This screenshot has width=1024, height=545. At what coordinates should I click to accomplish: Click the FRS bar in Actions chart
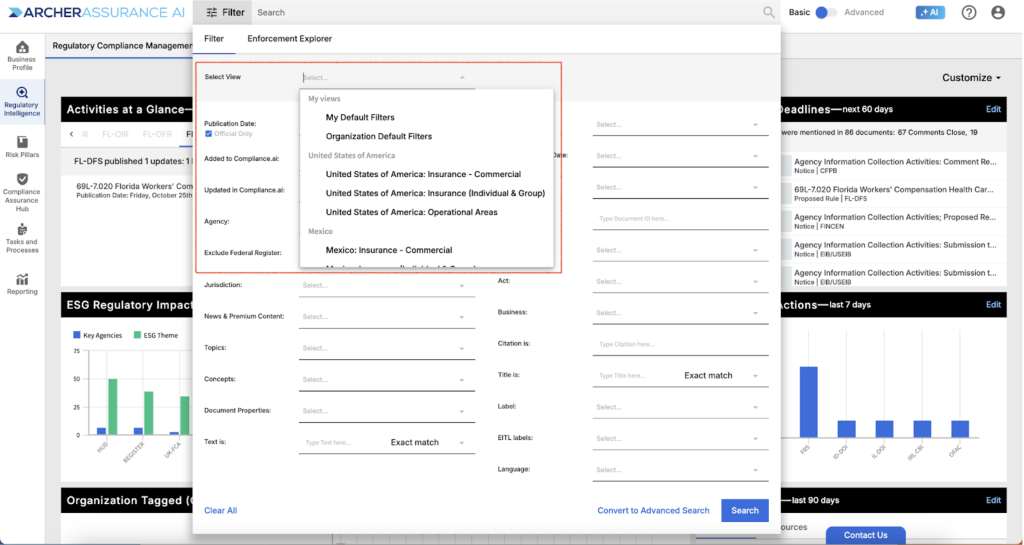(x=808, y=402)
